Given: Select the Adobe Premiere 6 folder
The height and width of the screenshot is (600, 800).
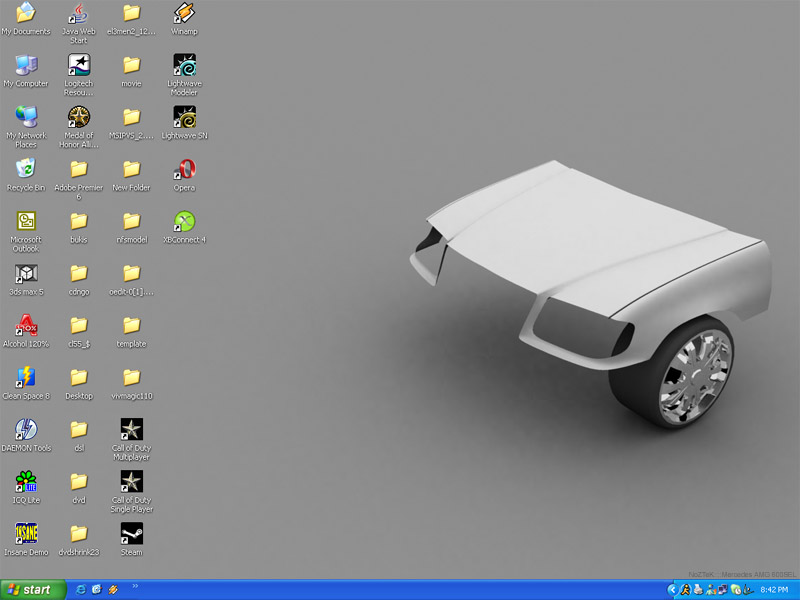Looking at the screenshot, I should (x=78, y=169).
